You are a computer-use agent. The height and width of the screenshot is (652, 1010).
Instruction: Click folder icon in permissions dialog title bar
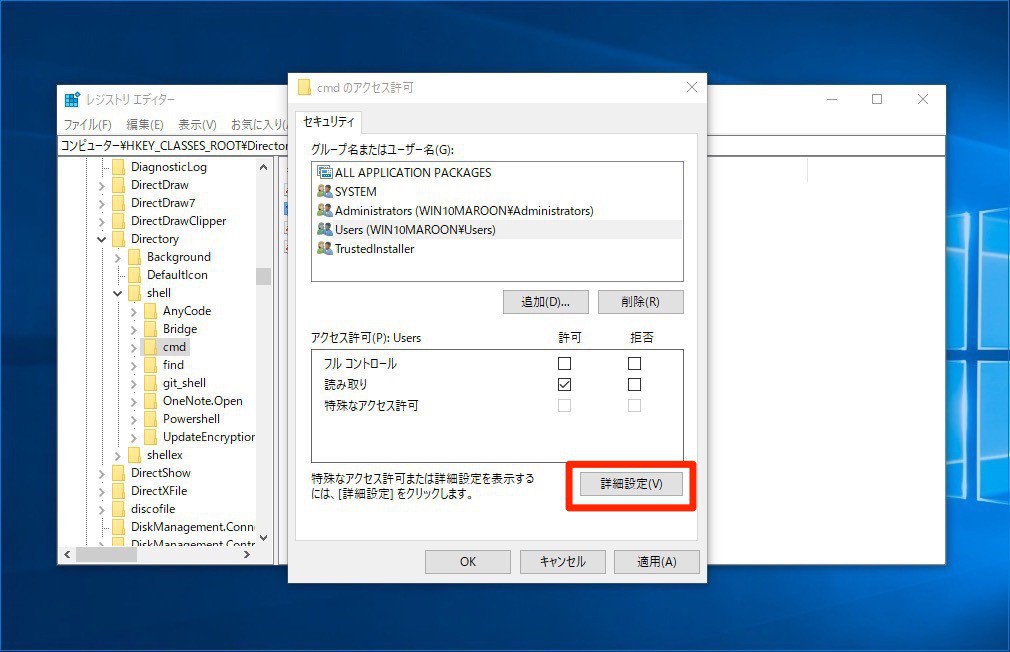point(304,88)
